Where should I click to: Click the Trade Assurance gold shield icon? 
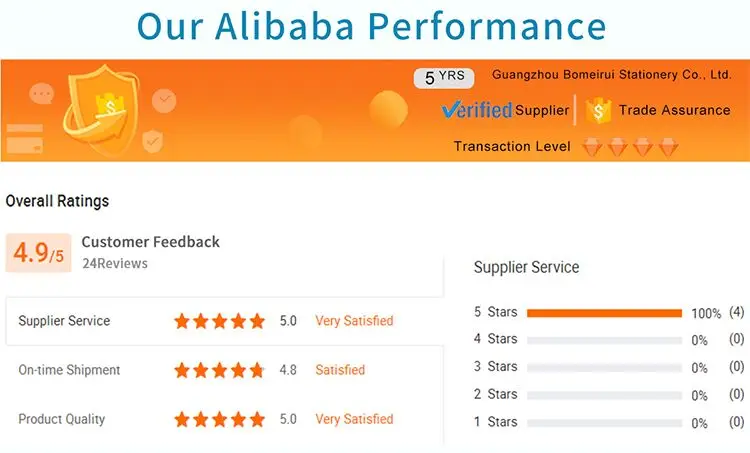598,110
